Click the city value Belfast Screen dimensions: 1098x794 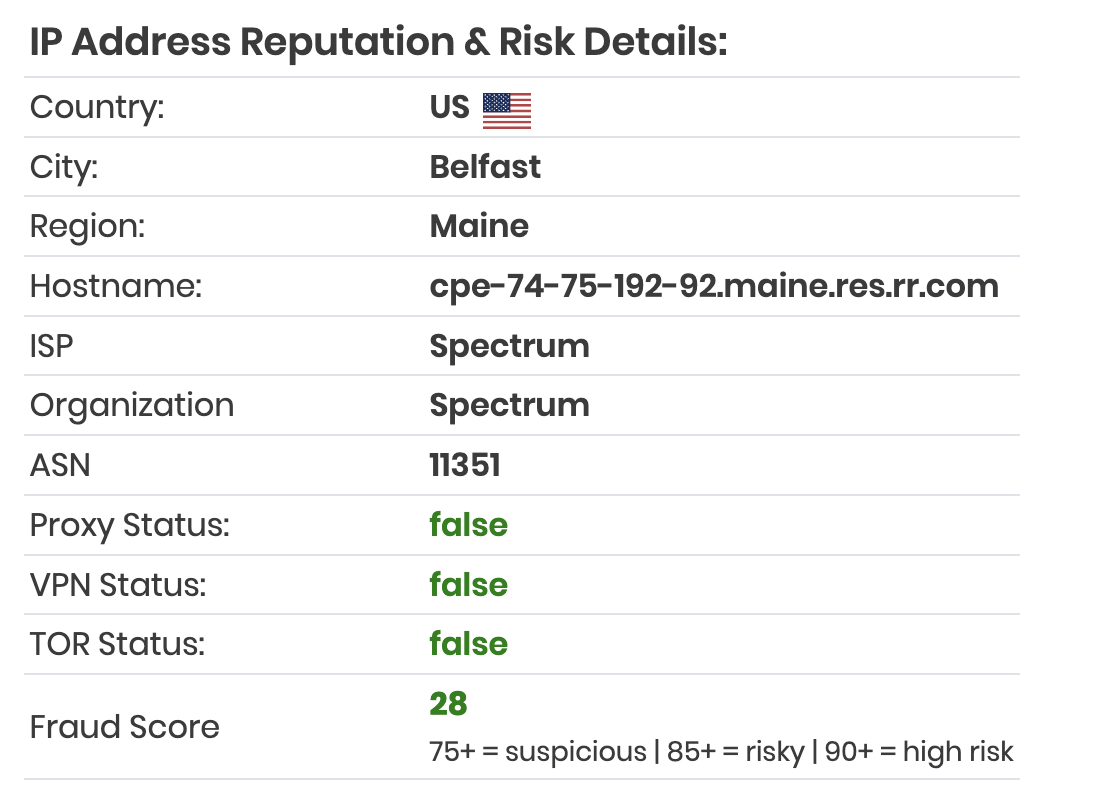tap(485, 167)
